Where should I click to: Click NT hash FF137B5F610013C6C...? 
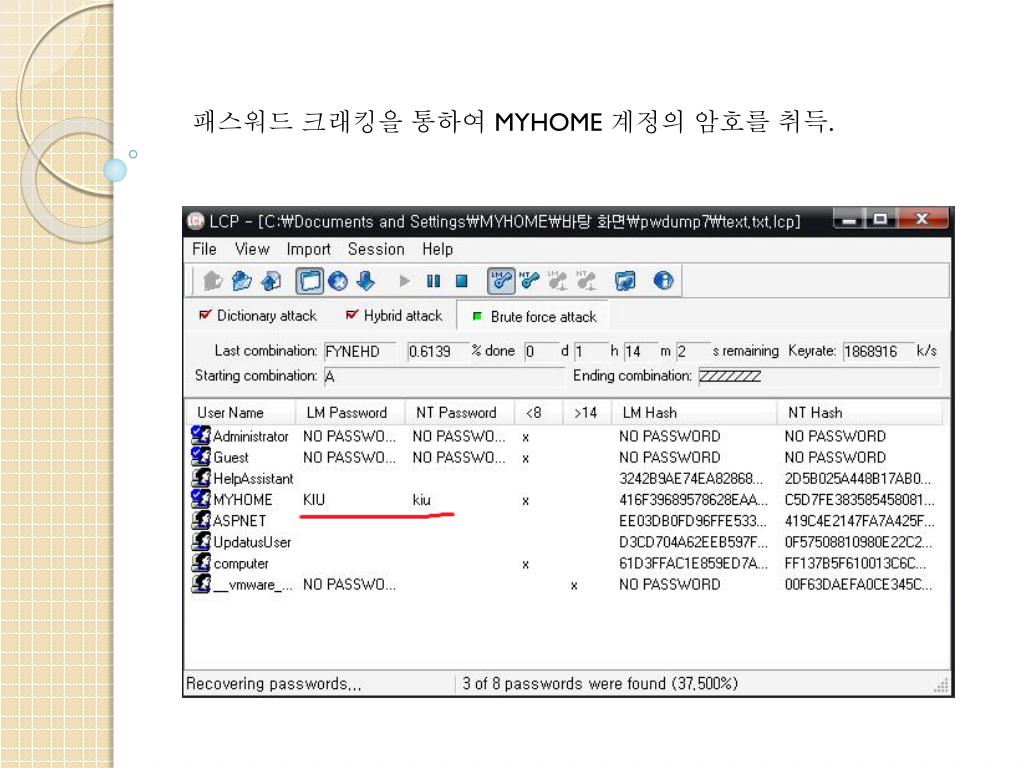click(856, 564)
